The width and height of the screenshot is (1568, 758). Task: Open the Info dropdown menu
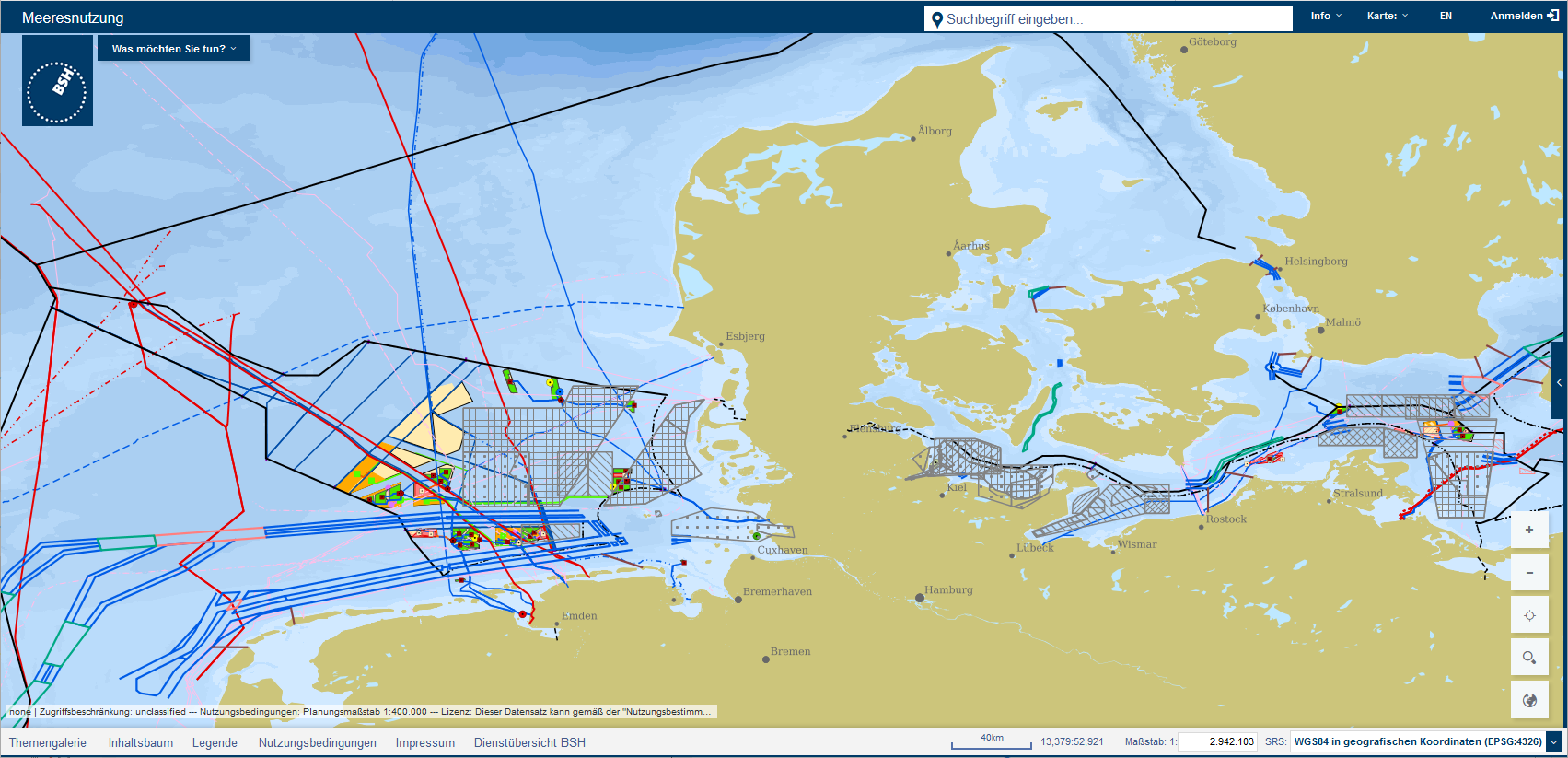[1326, 16]
